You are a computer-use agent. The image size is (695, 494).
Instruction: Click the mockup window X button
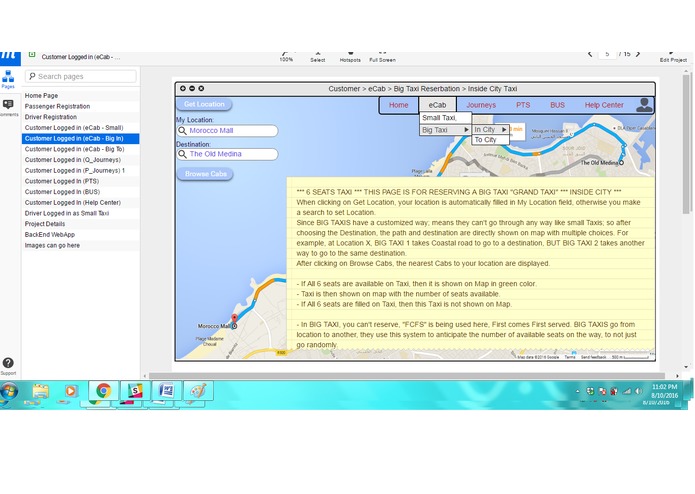pyautogui.click(x=201, y=89)
